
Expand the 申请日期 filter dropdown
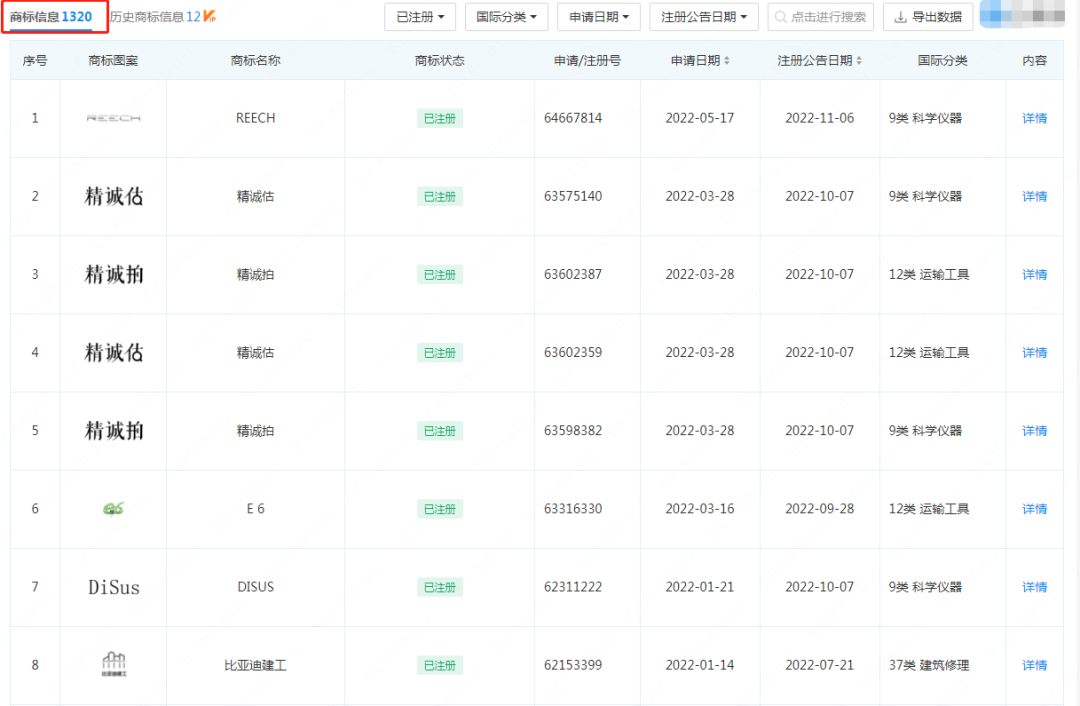pyautogui.click(x=598, y=17)
